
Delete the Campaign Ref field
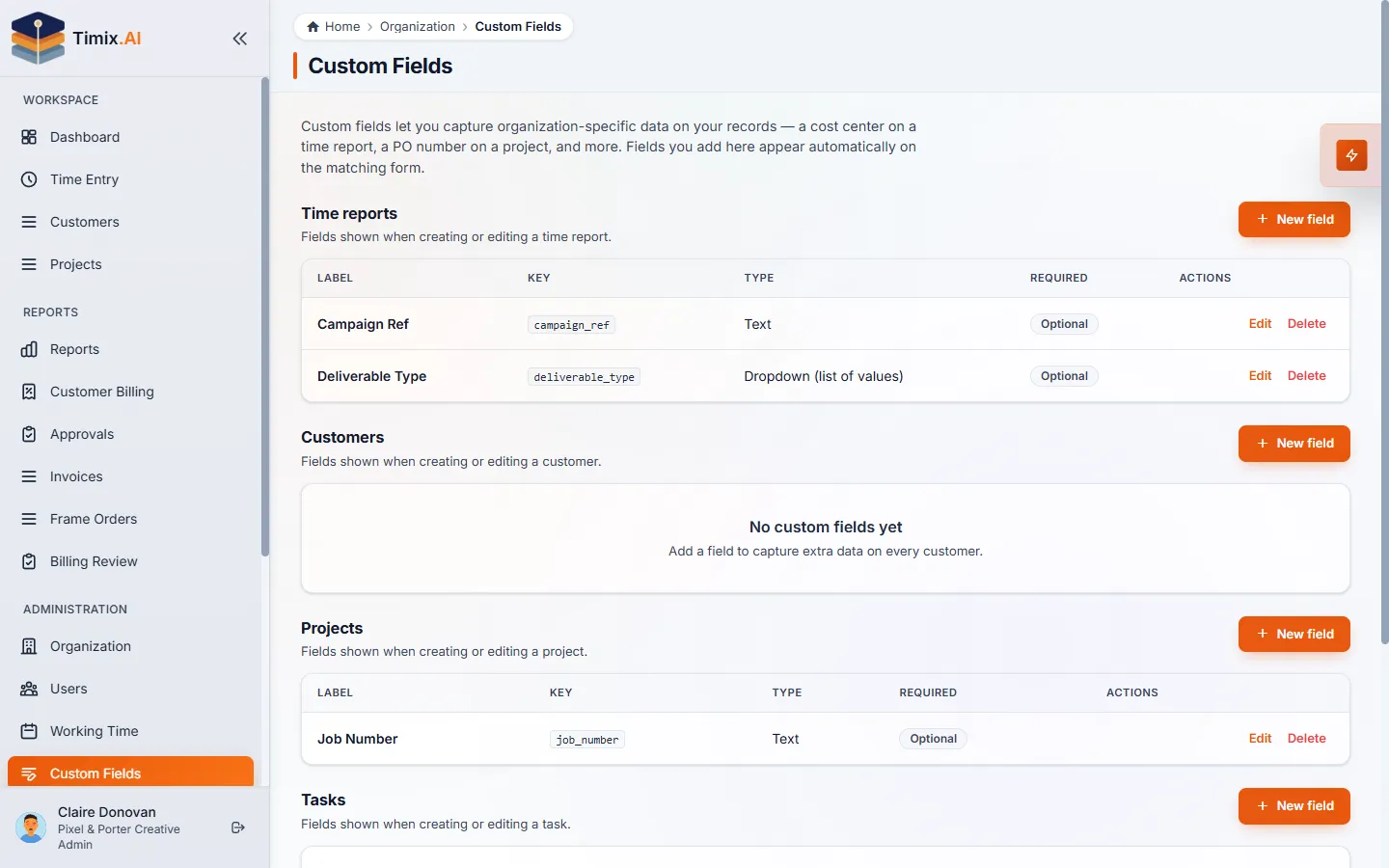tap(1306, 324)
